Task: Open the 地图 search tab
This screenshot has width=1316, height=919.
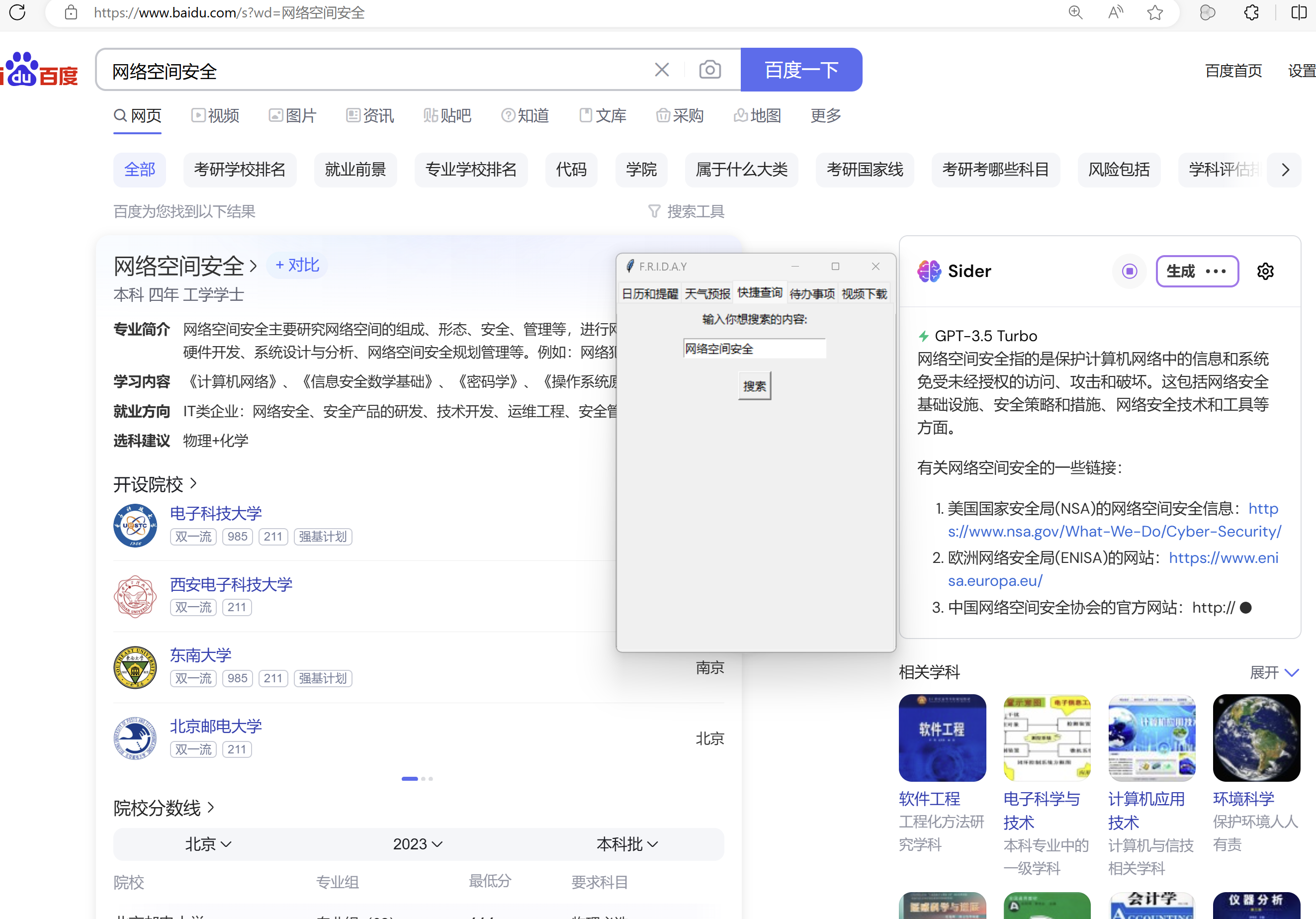Action: [x=758, y=116]
